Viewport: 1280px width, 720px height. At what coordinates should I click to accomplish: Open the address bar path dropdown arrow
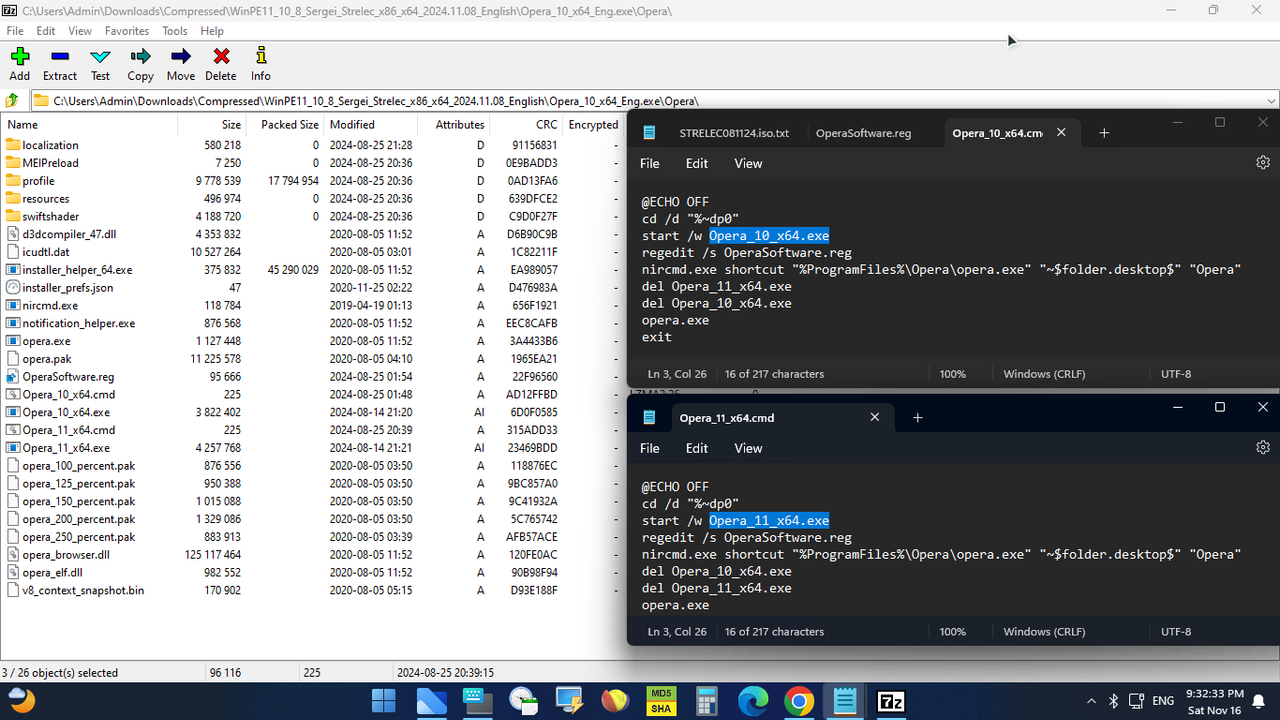coord(1271,100)
